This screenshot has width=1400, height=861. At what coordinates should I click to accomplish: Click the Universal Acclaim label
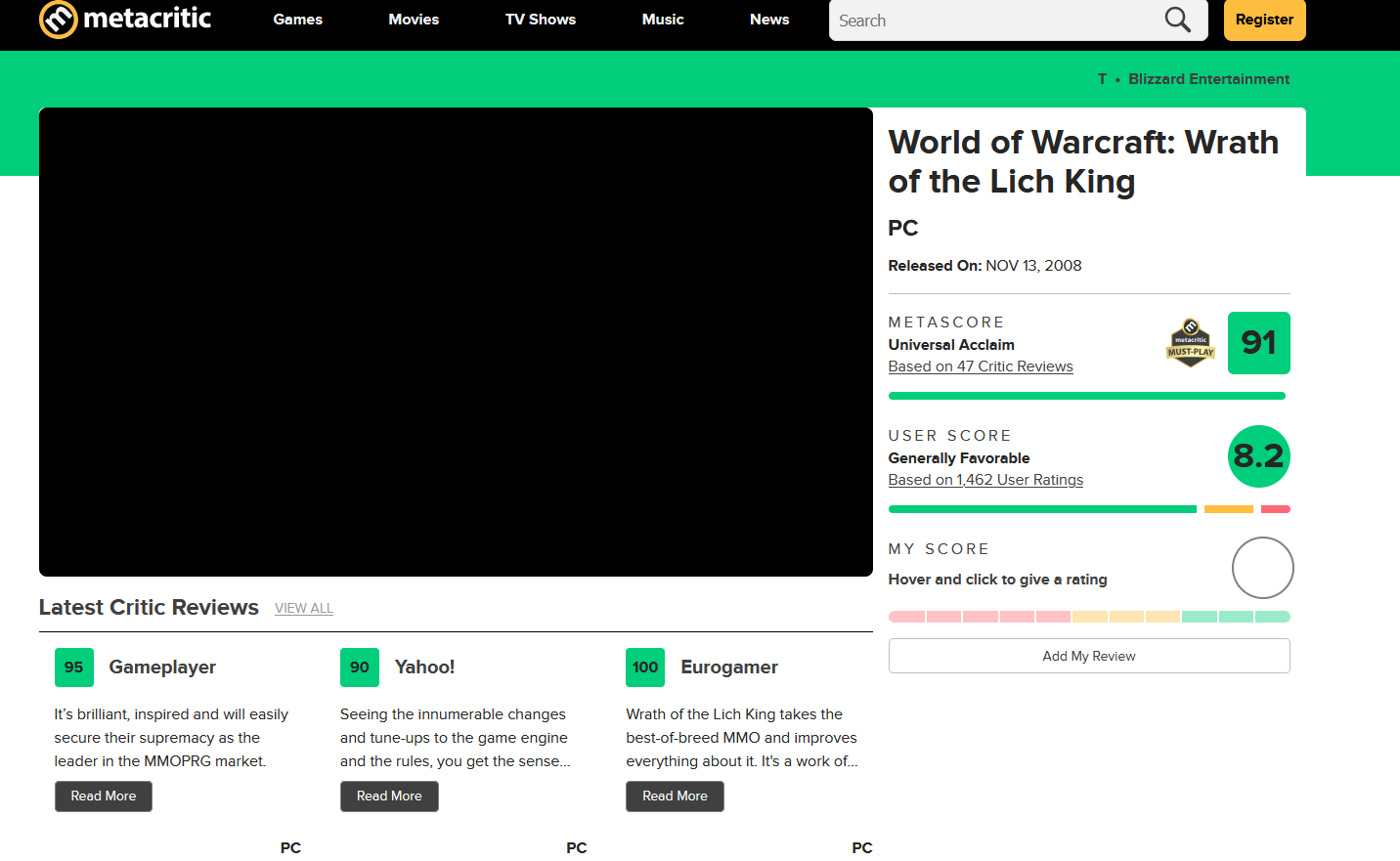(951, 345)
